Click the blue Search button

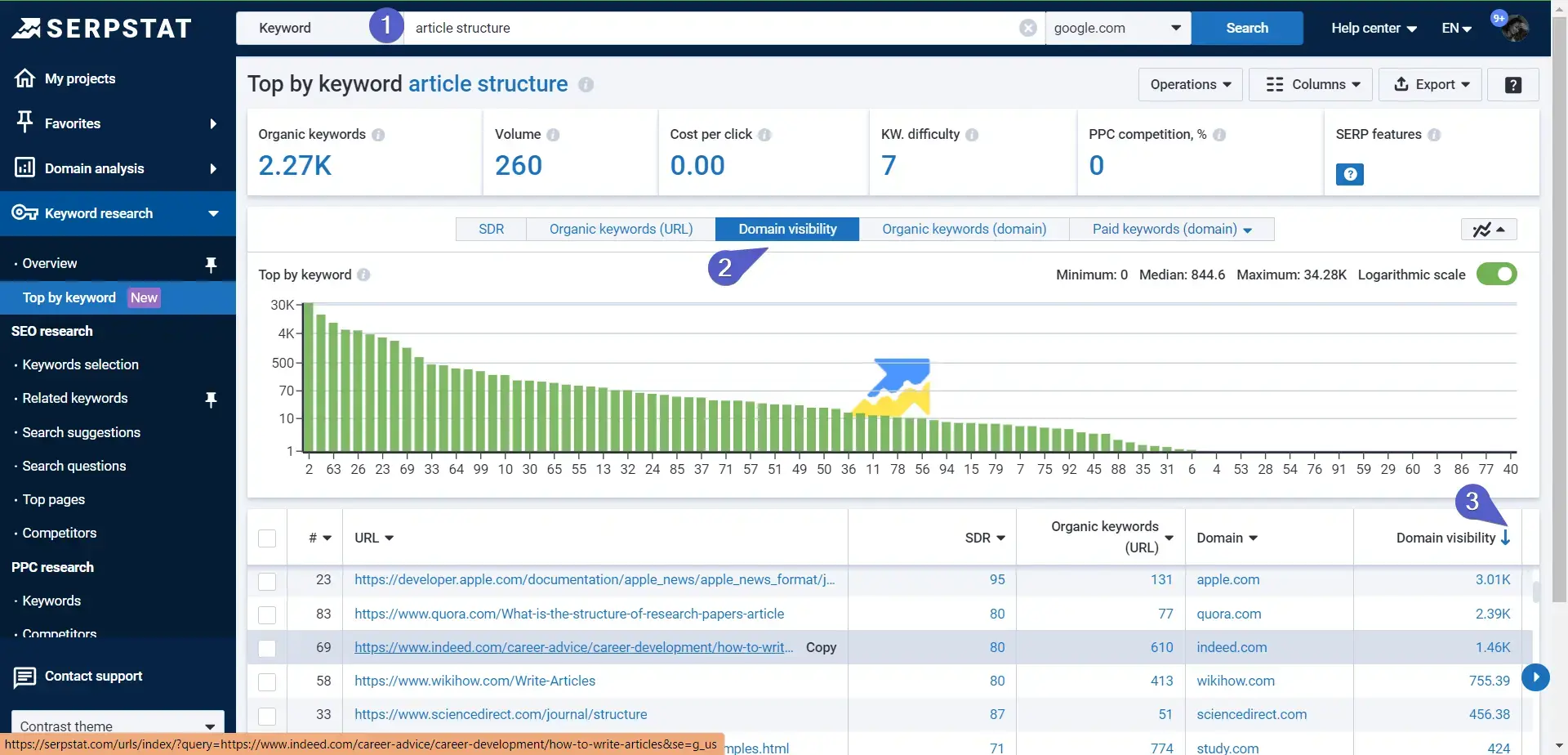point(1247,28)
